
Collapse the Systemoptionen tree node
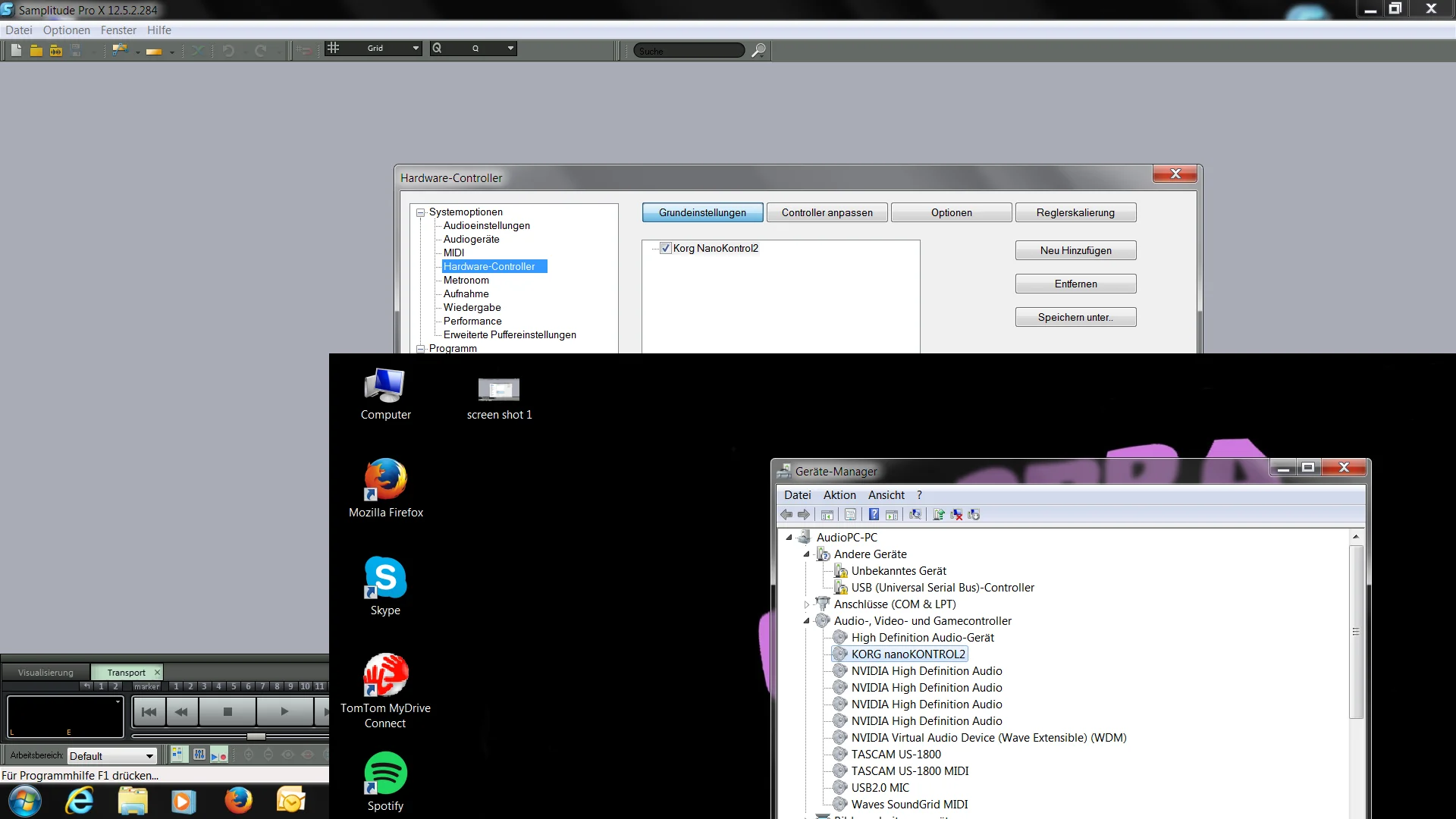[420, 213]
